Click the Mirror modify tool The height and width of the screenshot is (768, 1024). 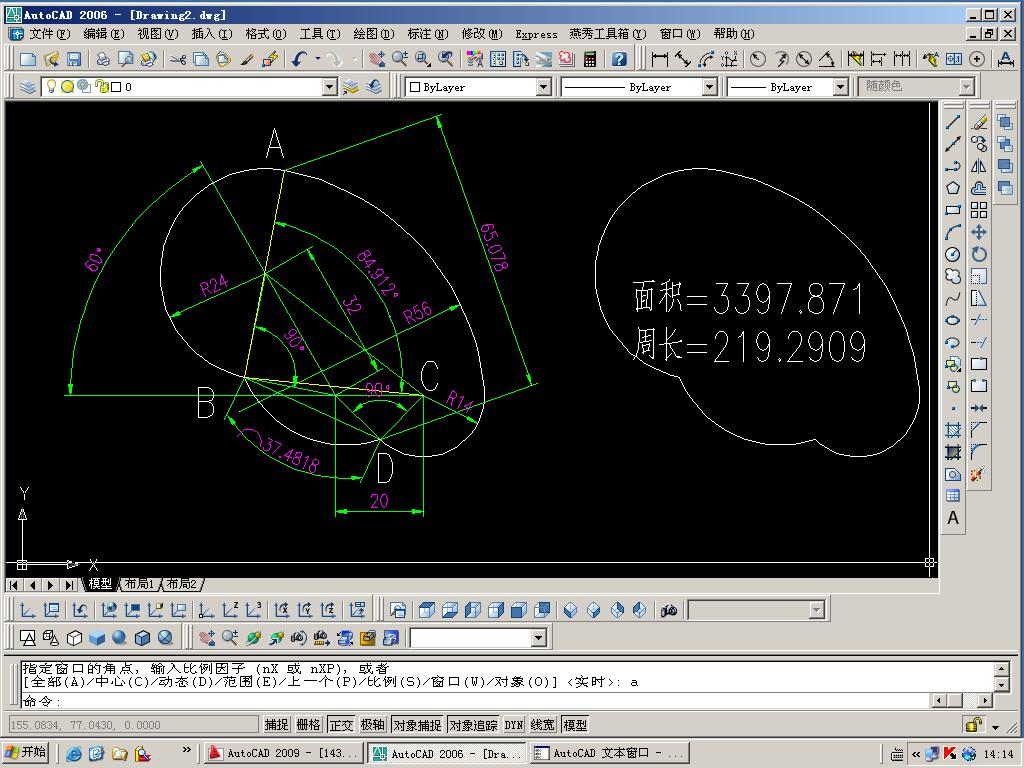pyautogui.click(x=979, y=166)
